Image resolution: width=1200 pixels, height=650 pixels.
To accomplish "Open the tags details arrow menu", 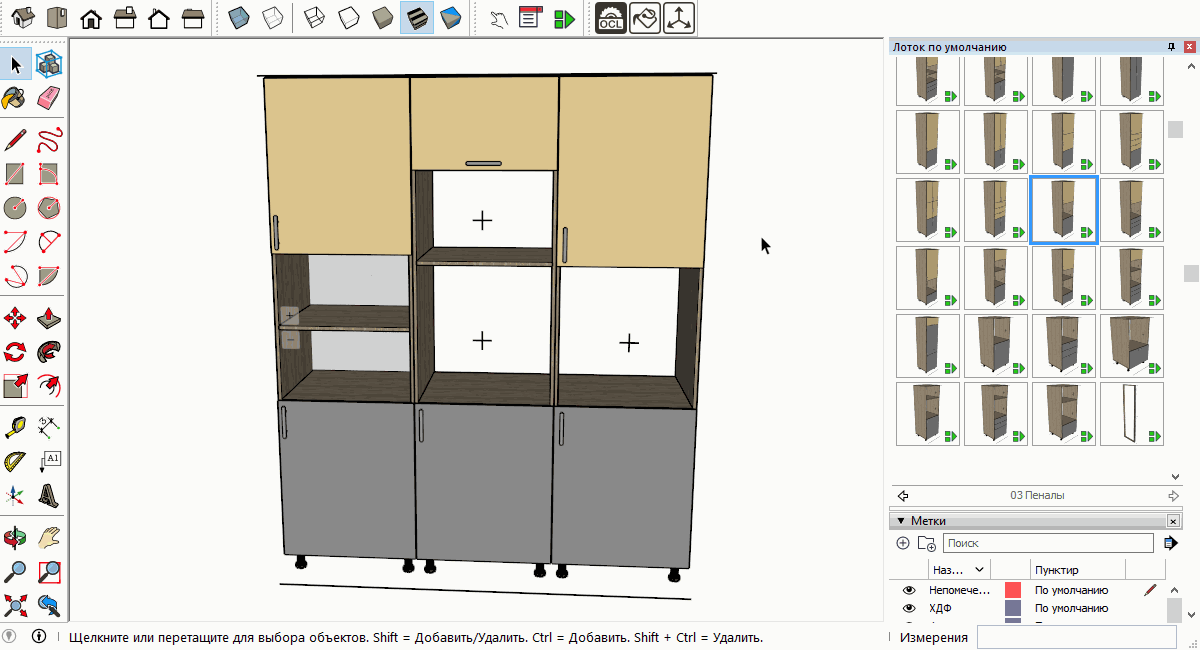I will (x=1170, y=543).
